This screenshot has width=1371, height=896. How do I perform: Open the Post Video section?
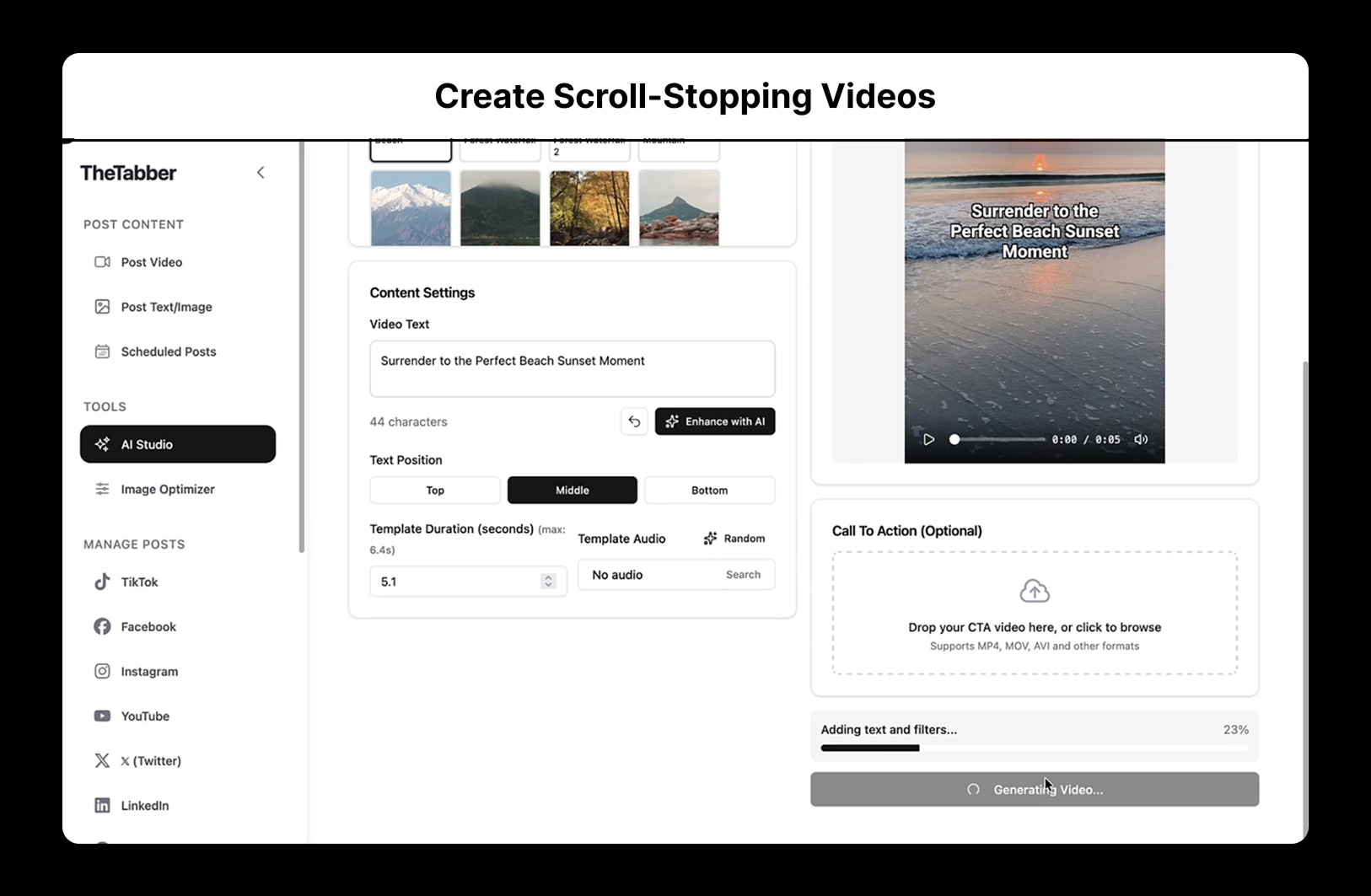(x=152, y=262)
